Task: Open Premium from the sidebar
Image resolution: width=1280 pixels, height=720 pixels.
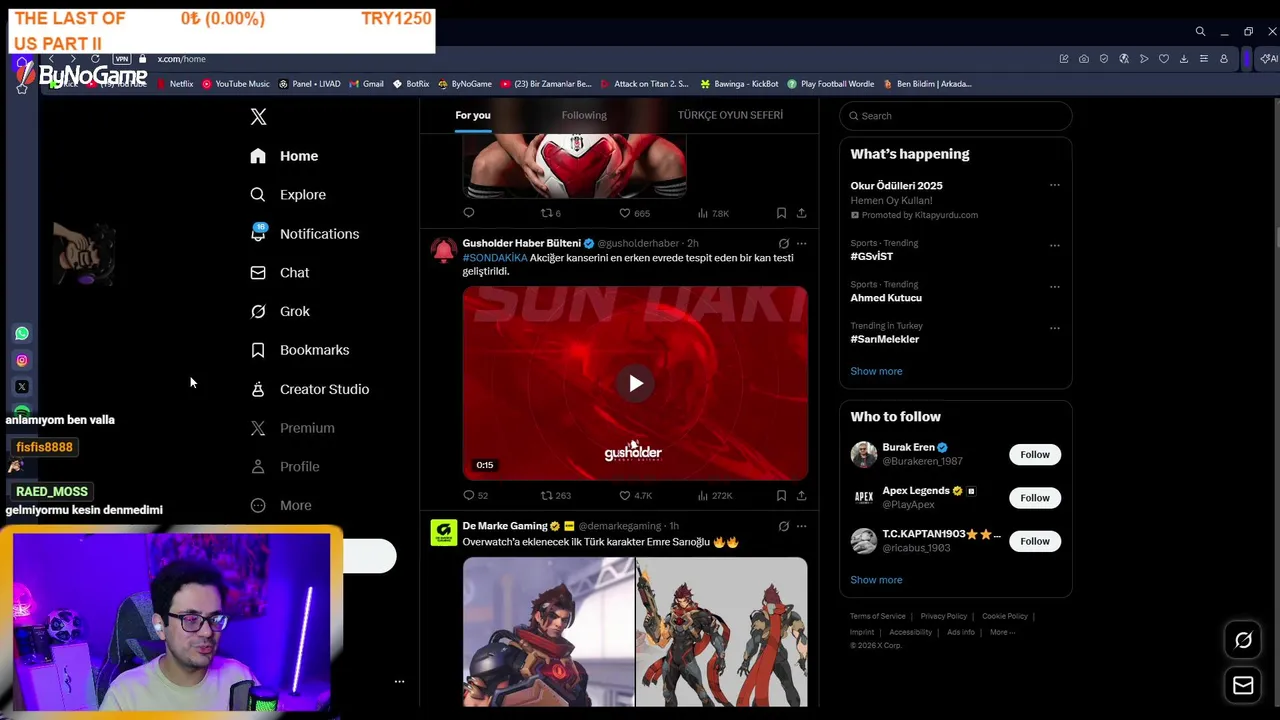Action: coord(292,428)
